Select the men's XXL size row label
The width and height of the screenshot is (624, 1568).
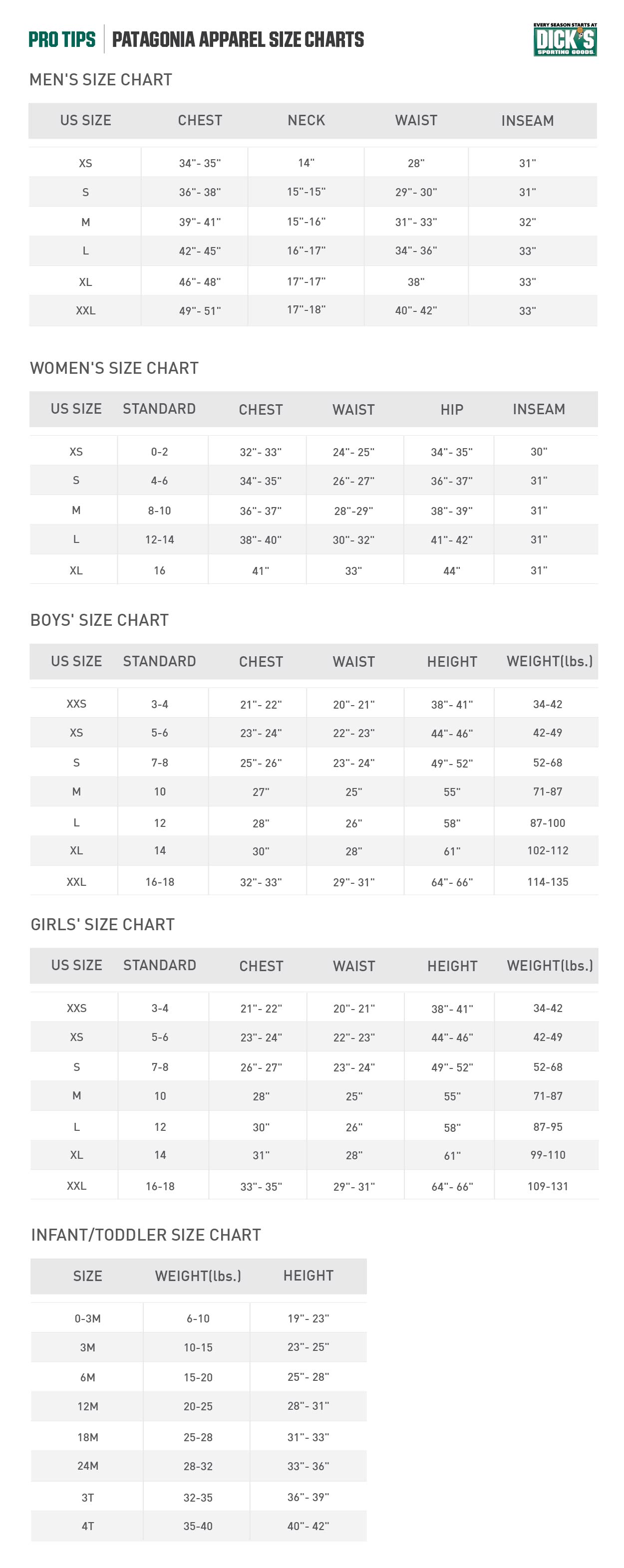85,310
